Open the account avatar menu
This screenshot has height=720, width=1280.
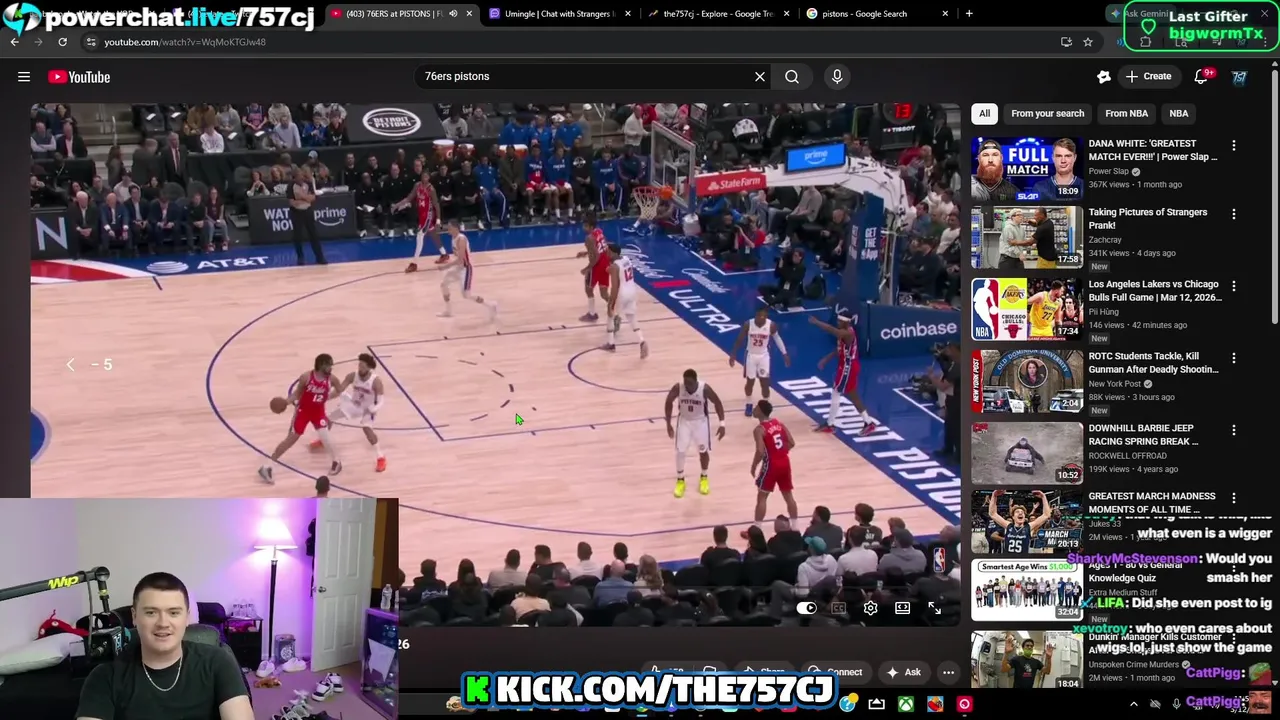(x=1240, y=77)
